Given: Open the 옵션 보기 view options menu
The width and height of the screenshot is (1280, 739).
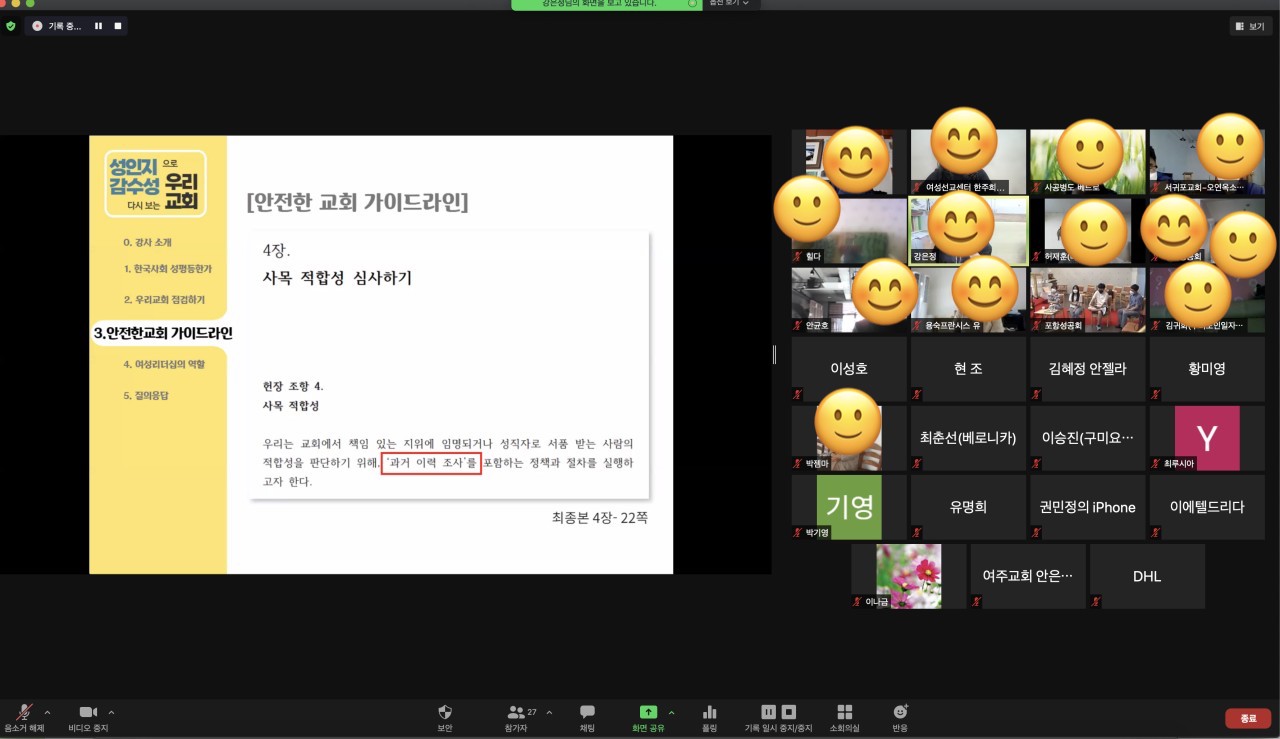Looking at the screenshot, I should tap(728, 4).
